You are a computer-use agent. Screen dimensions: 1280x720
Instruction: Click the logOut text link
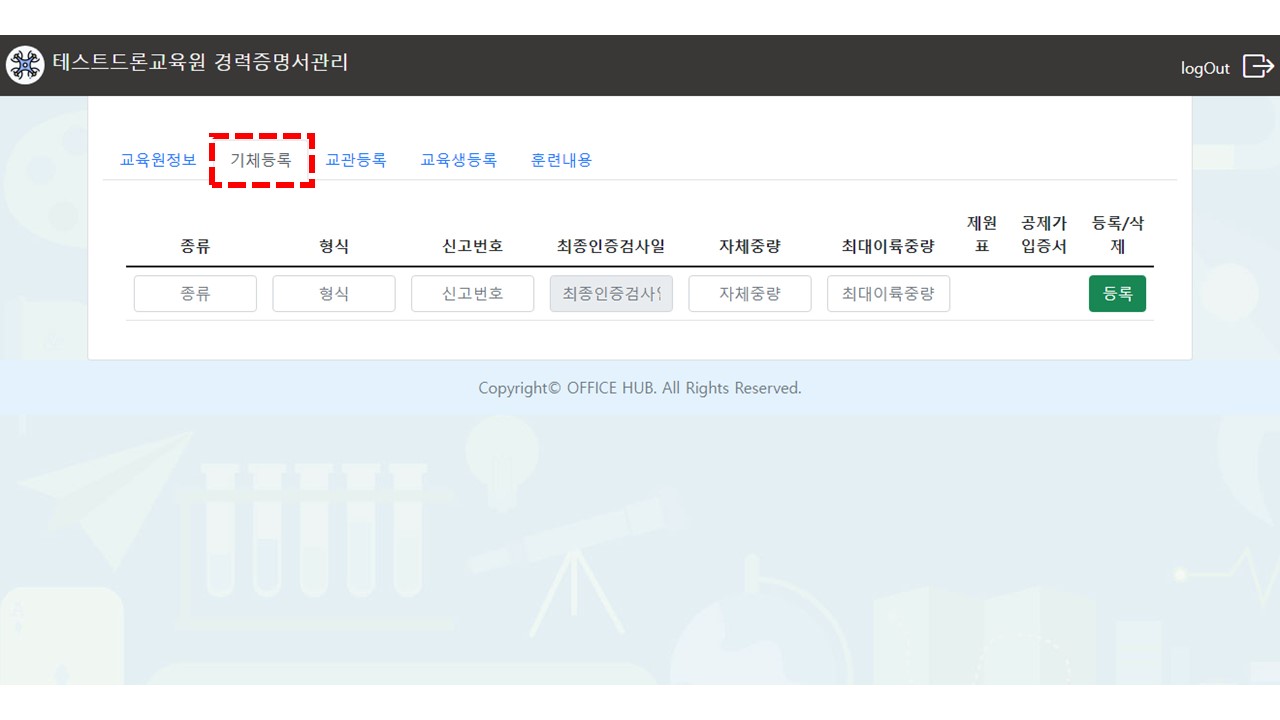click(x=1205, y=68)
